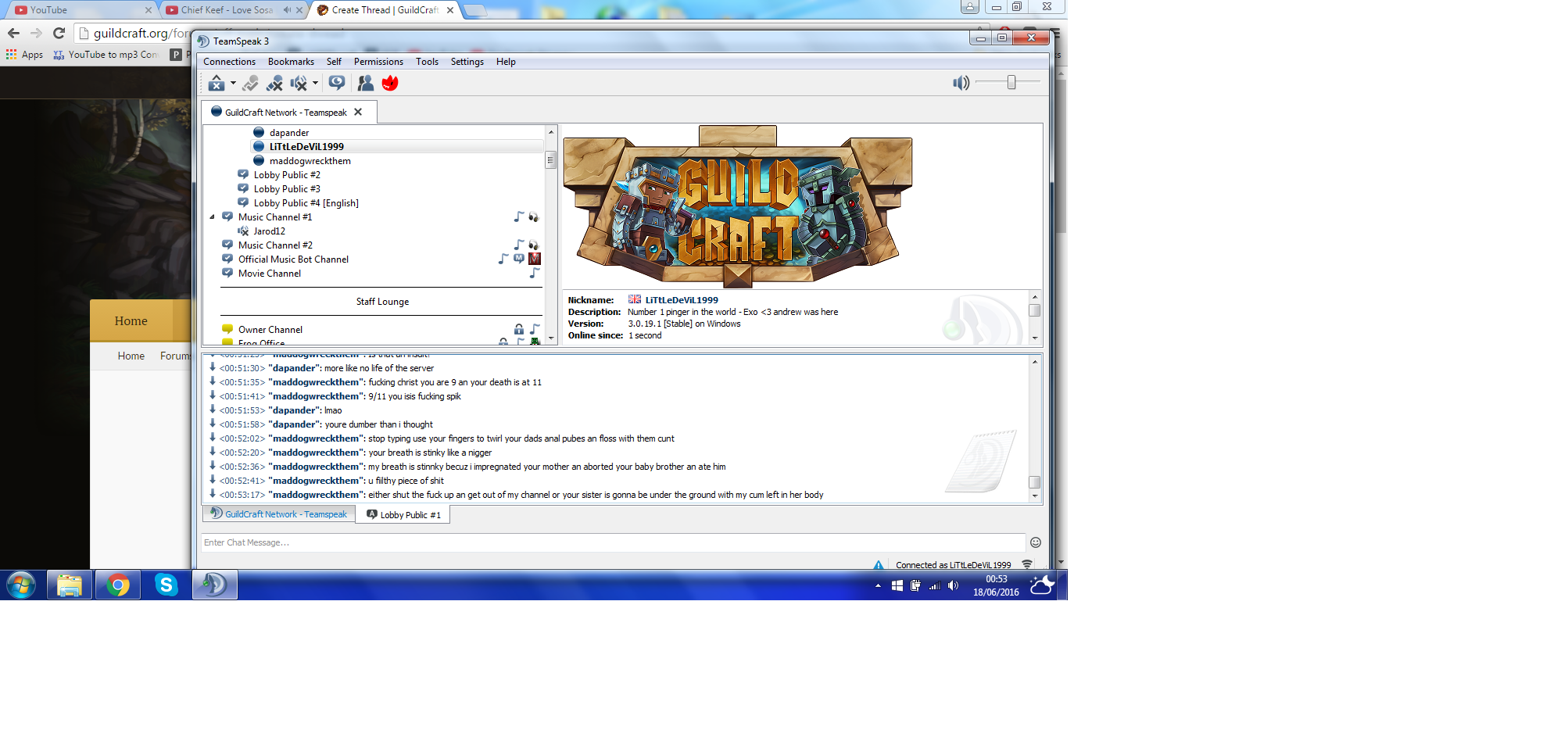Image resolution: width=1568 pixels, height=730 pixels.
Task: Open the Tools menu
Action: coord(427,62)
